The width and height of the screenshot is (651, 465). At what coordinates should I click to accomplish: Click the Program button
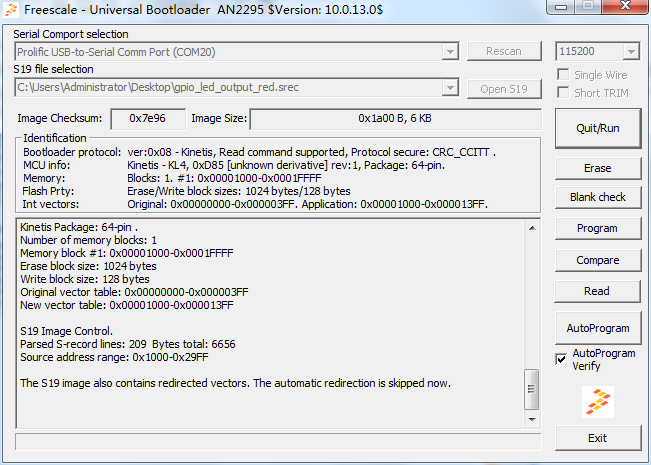(x=598, y=228)
